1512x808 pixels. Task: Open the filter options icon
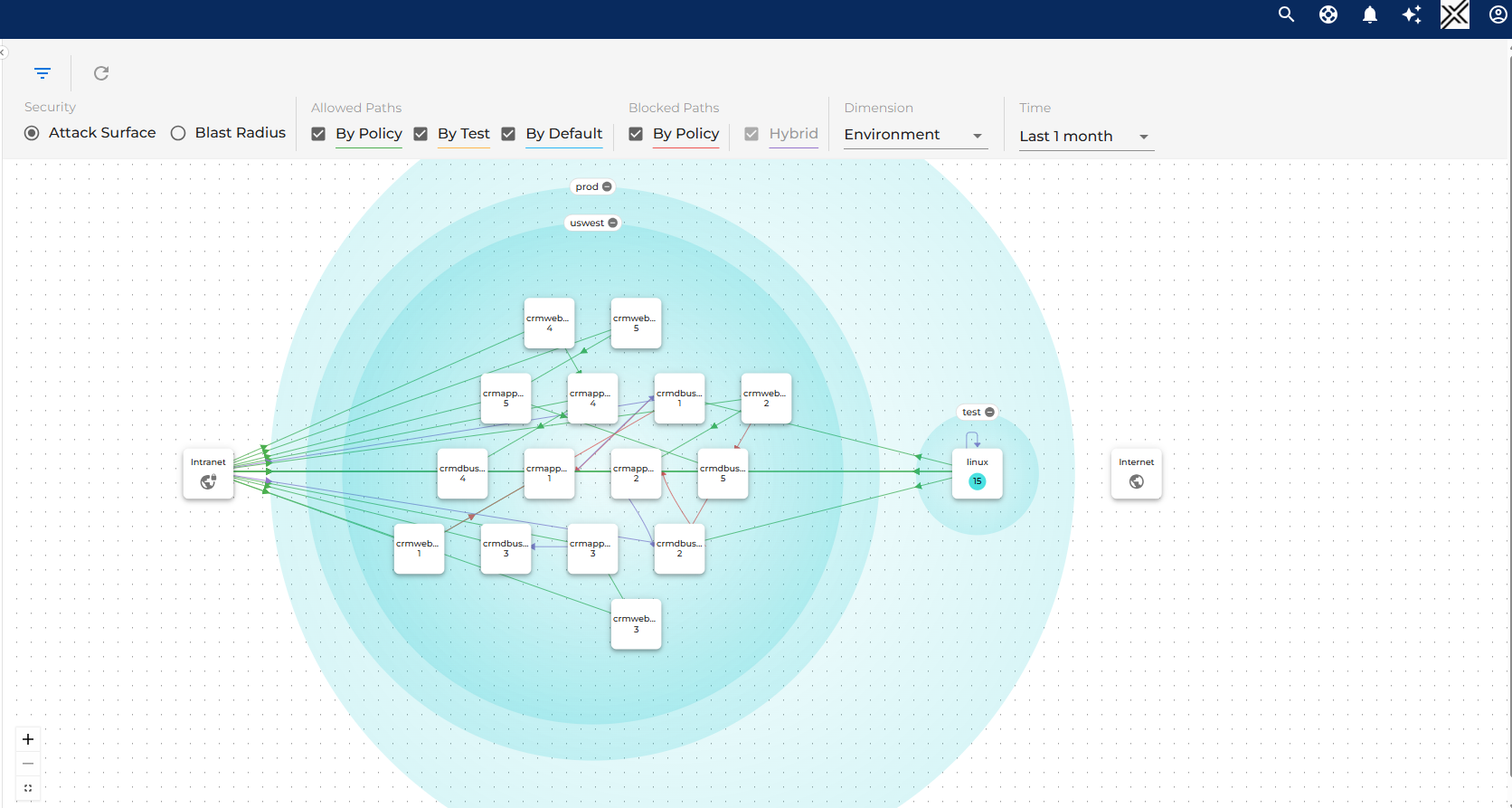tap(43, 73)
